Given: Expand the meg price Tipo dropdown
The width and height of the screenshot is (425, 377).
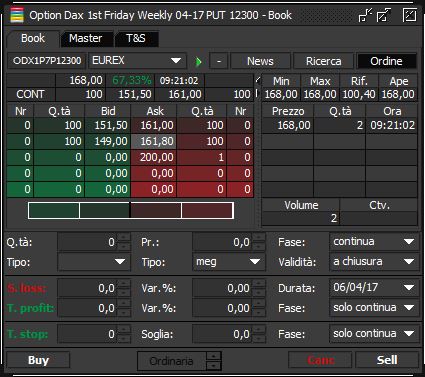Looking at the screenshot, I should coord(229,262).
